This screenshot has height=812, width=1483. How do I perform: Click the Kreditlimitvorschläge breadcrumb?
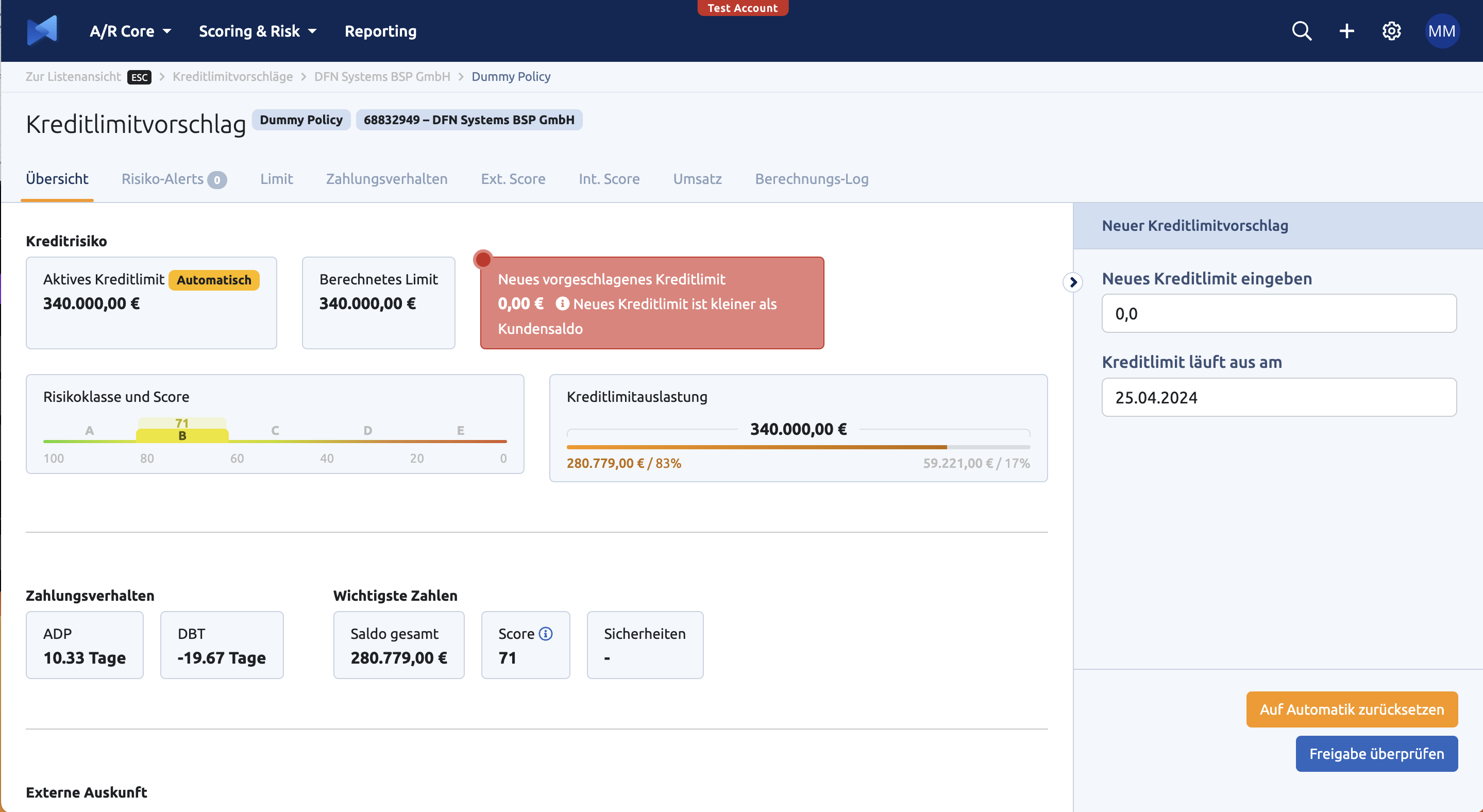[232, 77]
